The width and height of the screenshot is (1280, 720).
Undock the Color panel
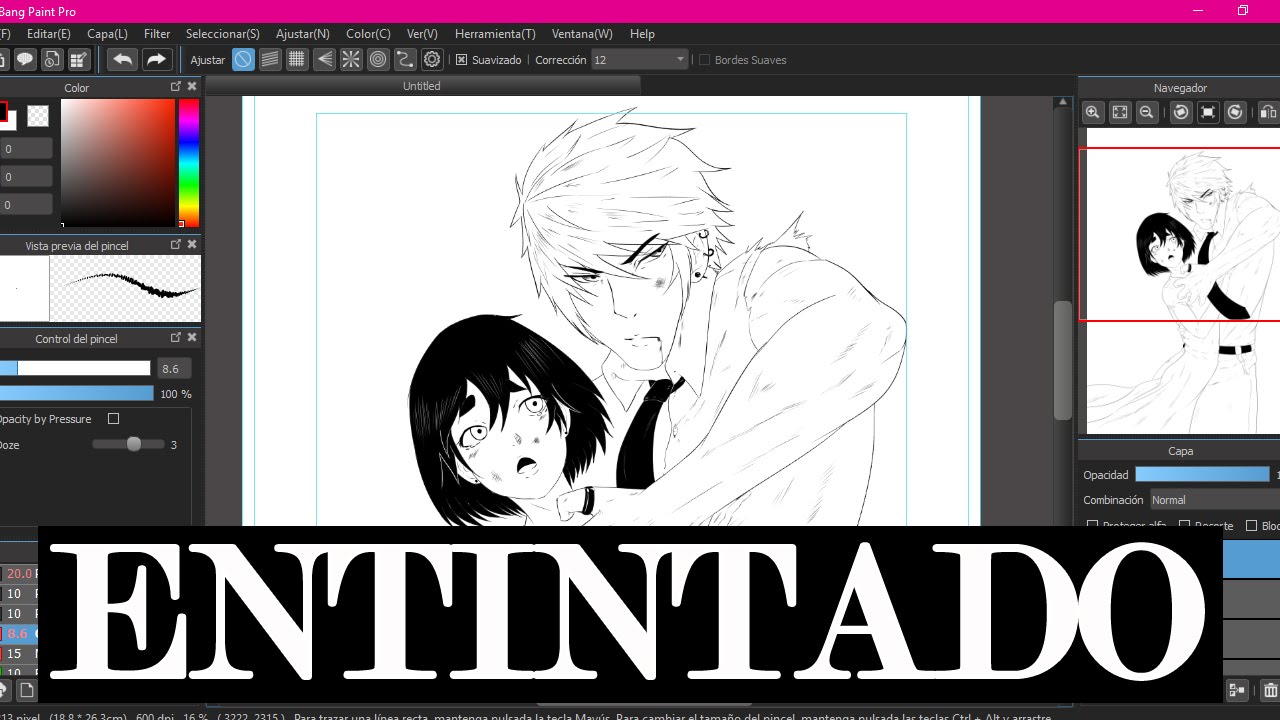pos(176,87)
